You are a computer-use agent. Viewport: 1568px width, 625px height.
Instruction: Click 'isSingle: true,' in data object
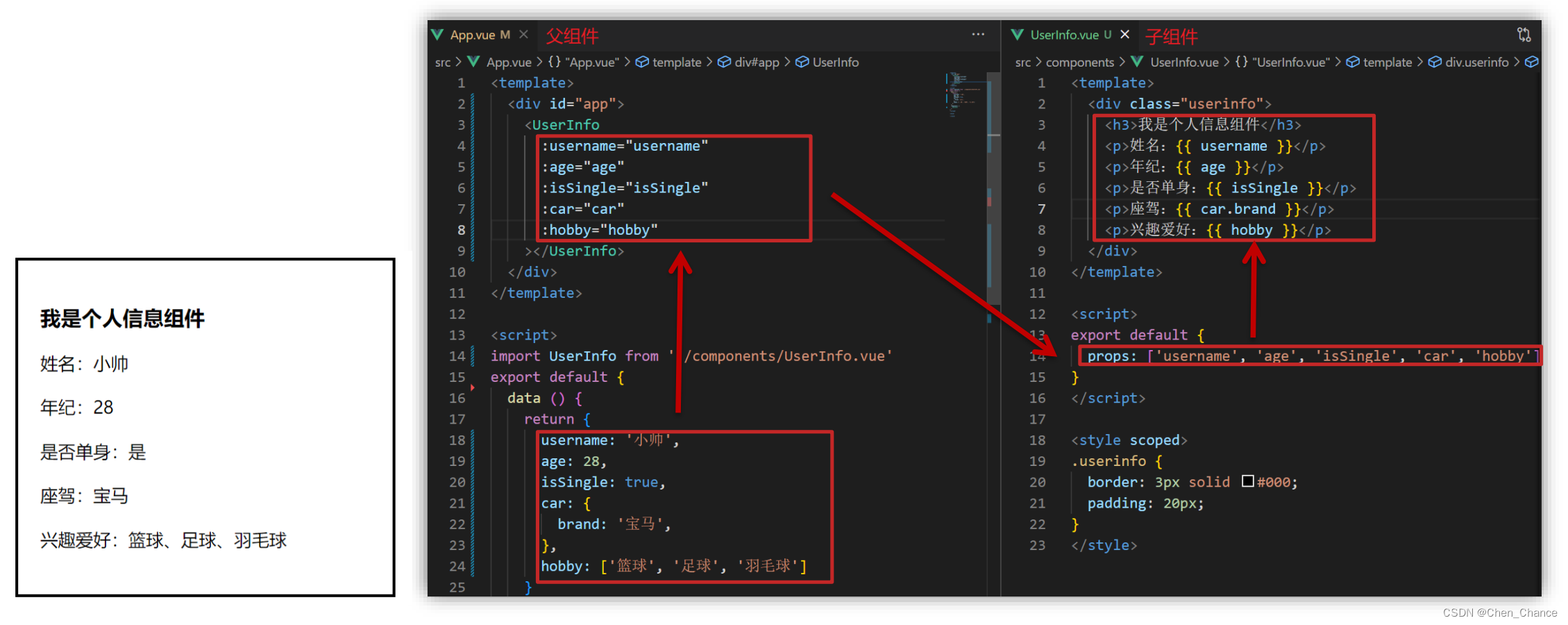(603, 482)
